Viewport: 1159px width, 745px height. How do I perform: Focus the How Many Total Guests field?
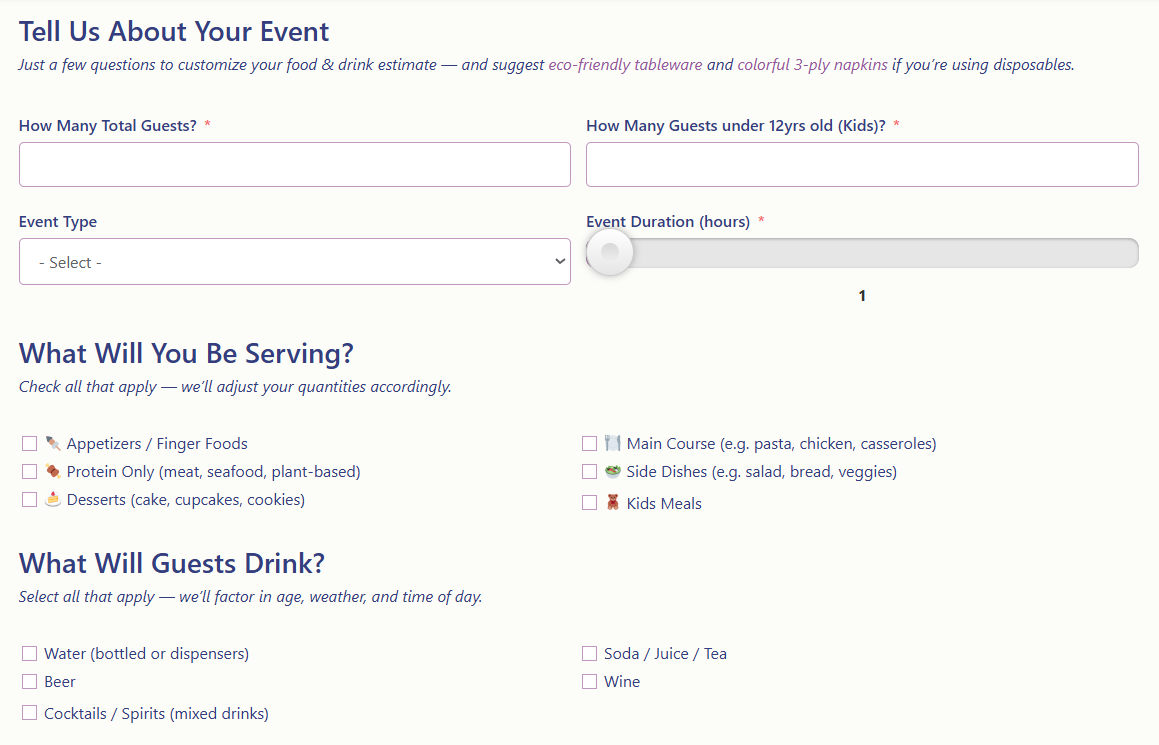click(x=295, y=164)
